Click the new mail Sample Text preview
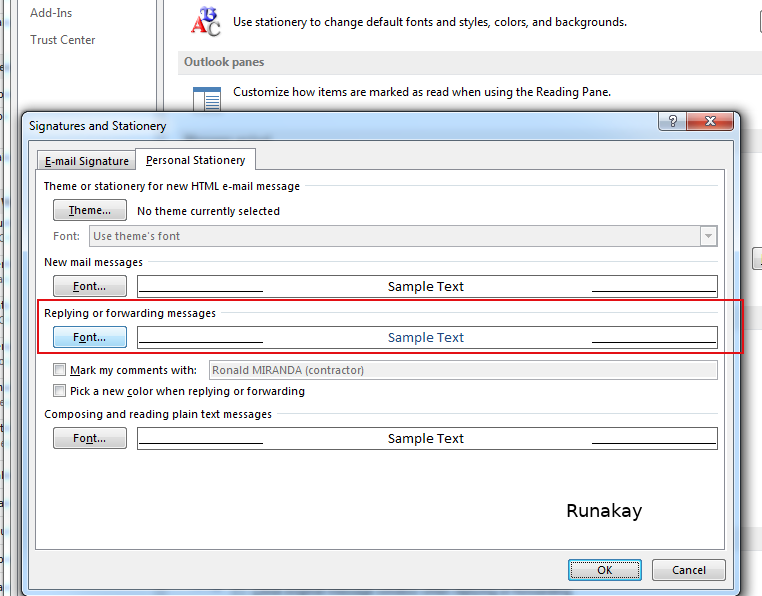Image resolution: width=762 pixels, height=596 pixels. coord(427,286)
